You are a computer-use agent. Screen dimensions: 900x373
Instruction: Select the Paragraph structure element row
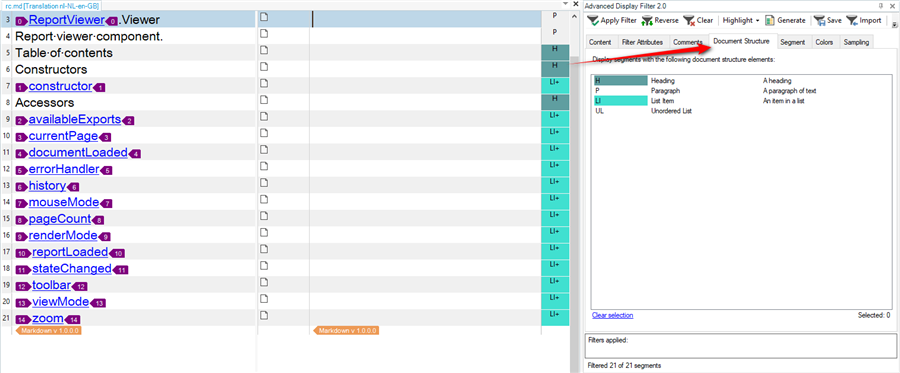(x=742, y=91)
